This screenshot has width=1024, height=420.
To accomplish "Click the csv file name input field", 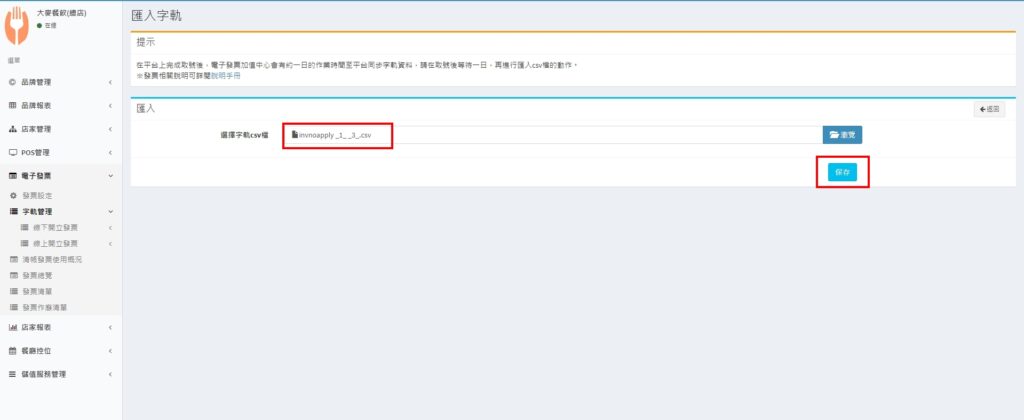I will [x=550, y=134].
